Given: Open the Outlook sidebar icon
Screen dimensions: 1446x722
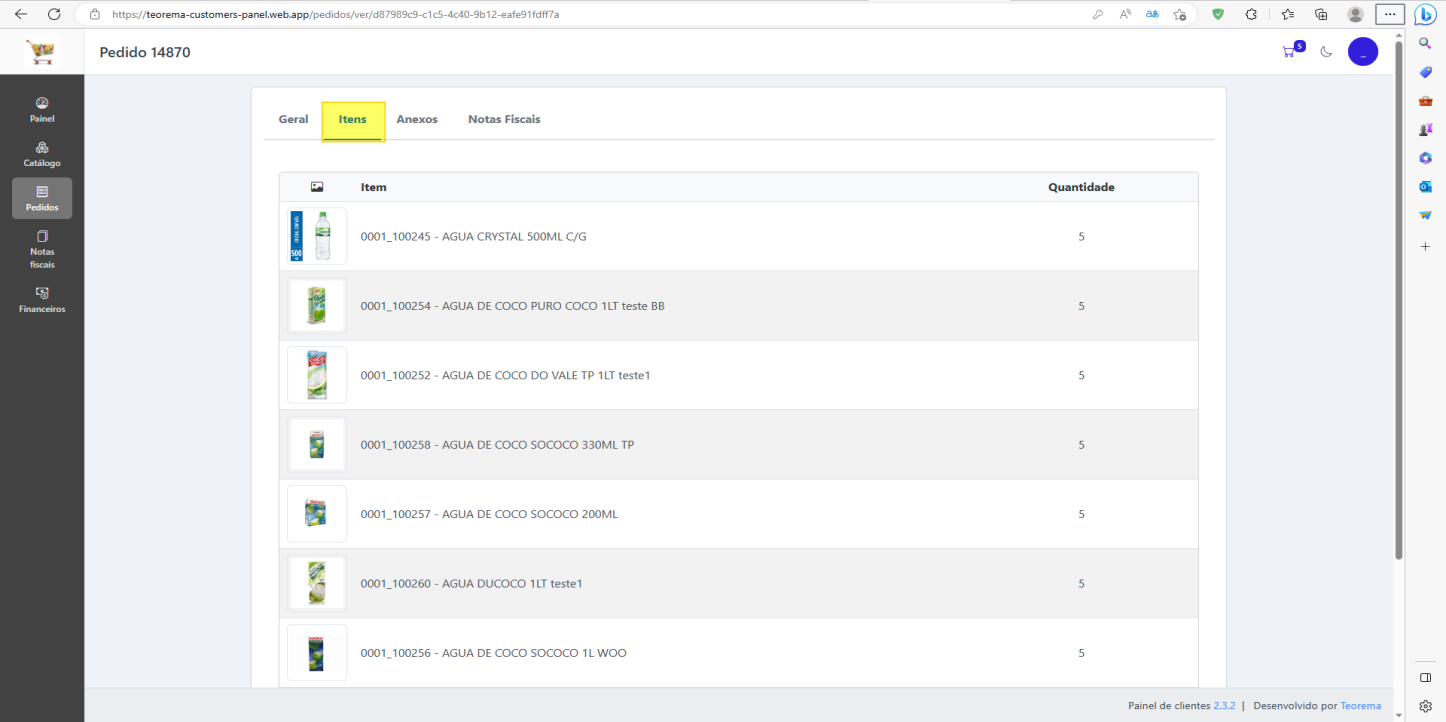Looking at the screenshot, I should tap(1425, 187).
